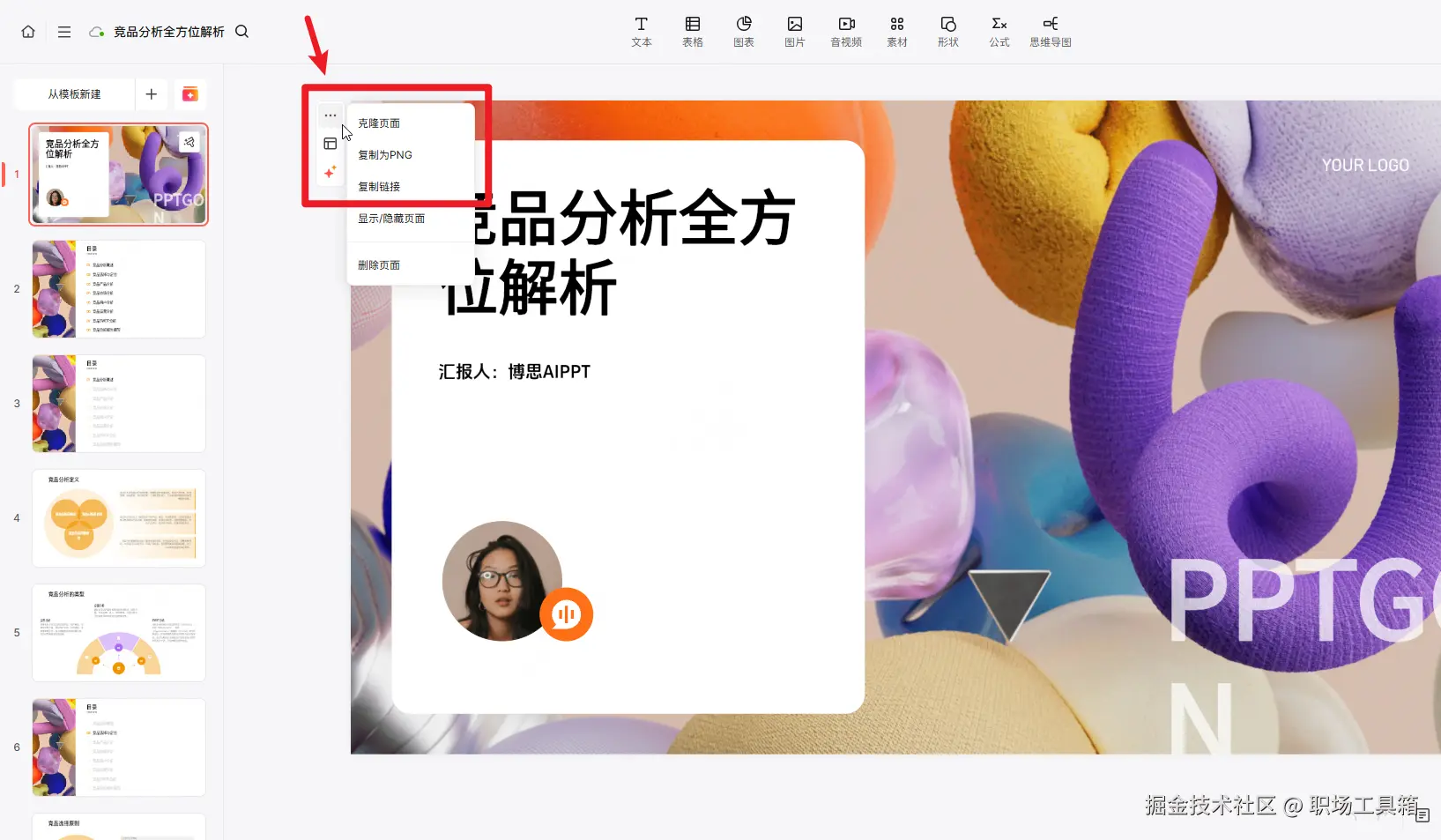The image size is (1441, 840).
Task: Click the comment icon at bottom right
Action: click(x=1422, y=815)
